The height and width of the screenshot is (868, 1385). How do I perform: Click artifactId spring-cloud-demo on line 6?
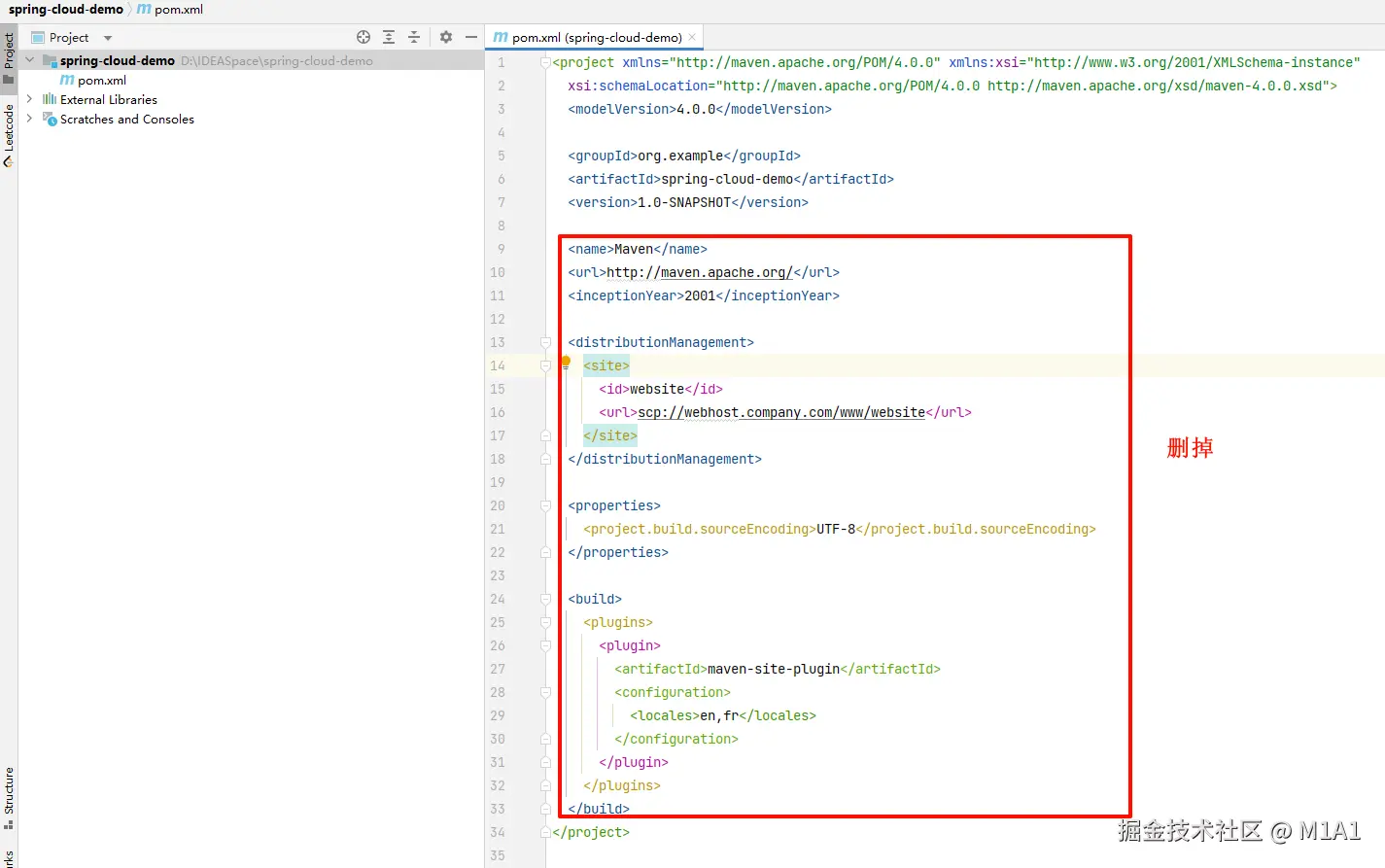731,179
